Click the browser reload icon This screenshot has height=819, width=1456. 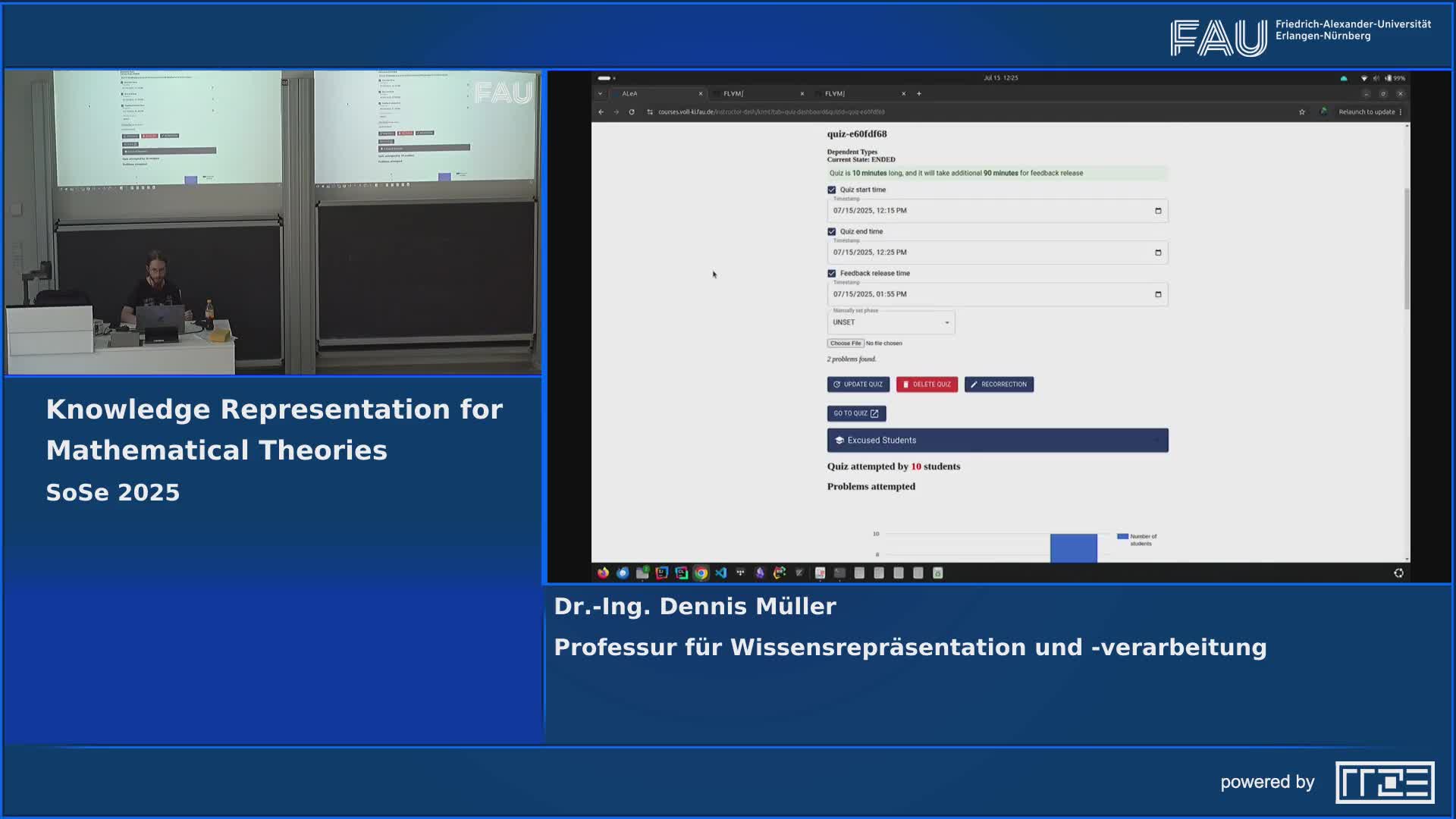pyautogui.click(x=631, y=111)
